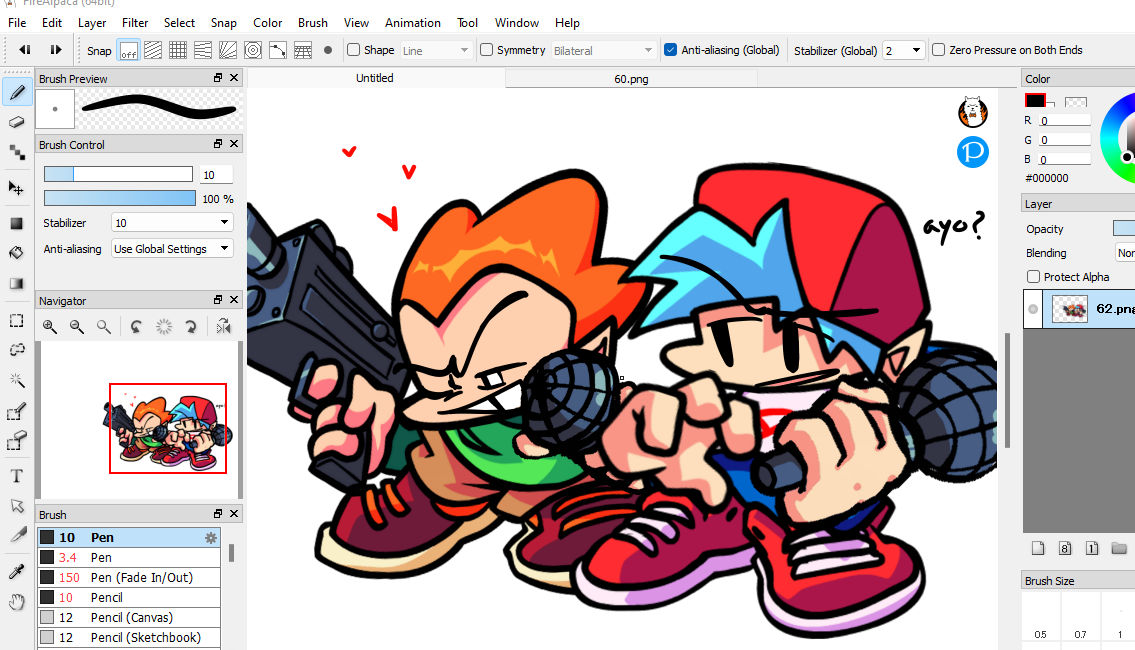Image resolution: width=1135 pixels, height=650 pixels.
Task: Toggle the Shape checkbox
Action: click(354, 50)
